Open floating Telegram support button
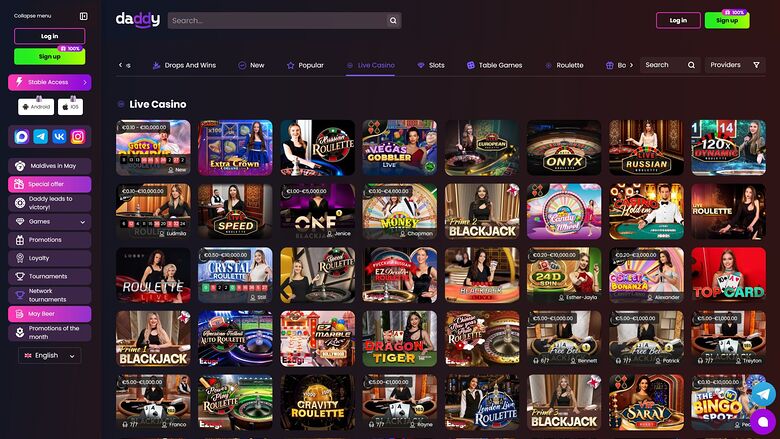 pyautogui.click(x=763, y=393)
